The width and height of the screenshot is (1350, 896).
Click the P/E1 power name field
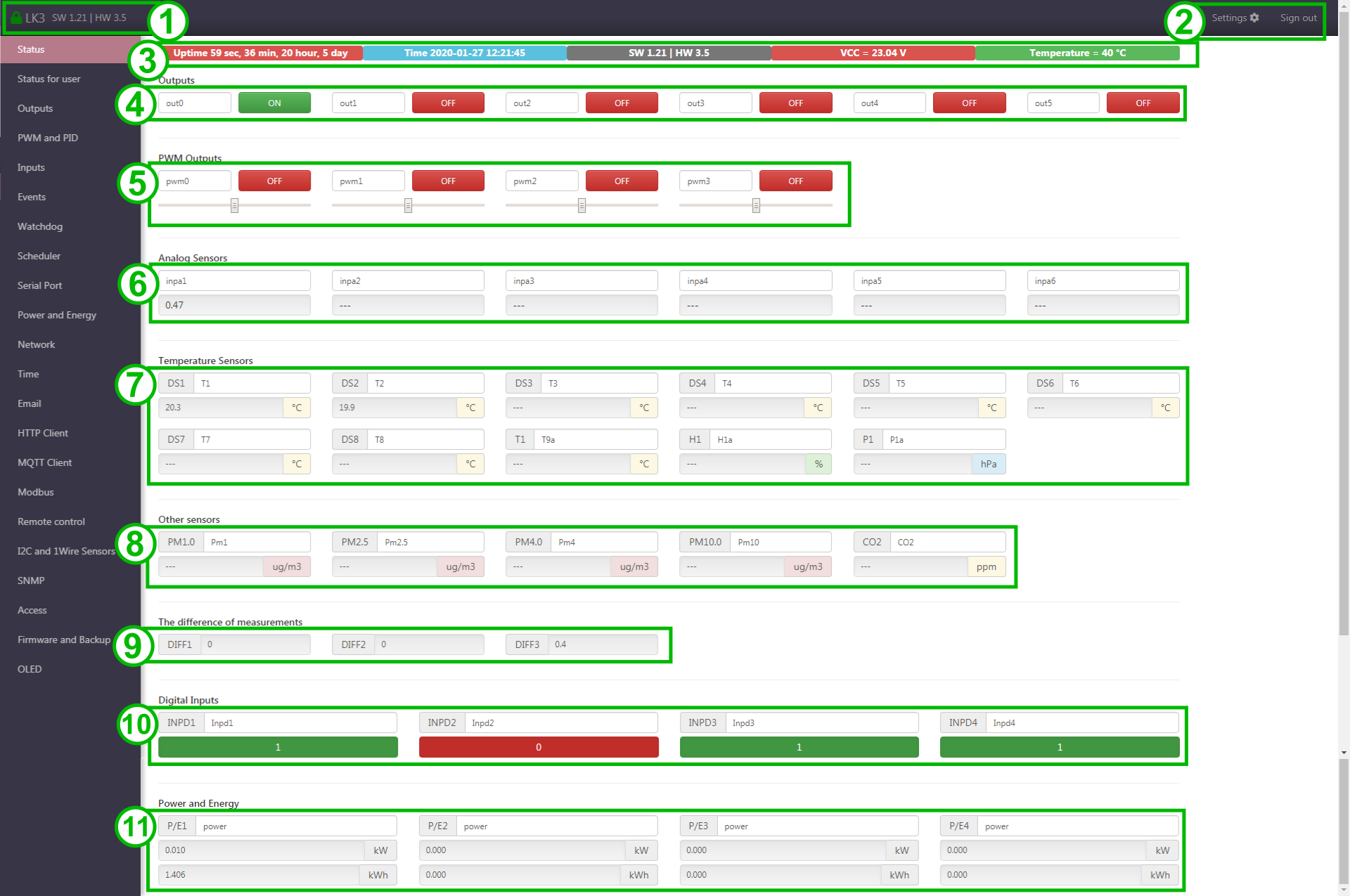point(296,826)
